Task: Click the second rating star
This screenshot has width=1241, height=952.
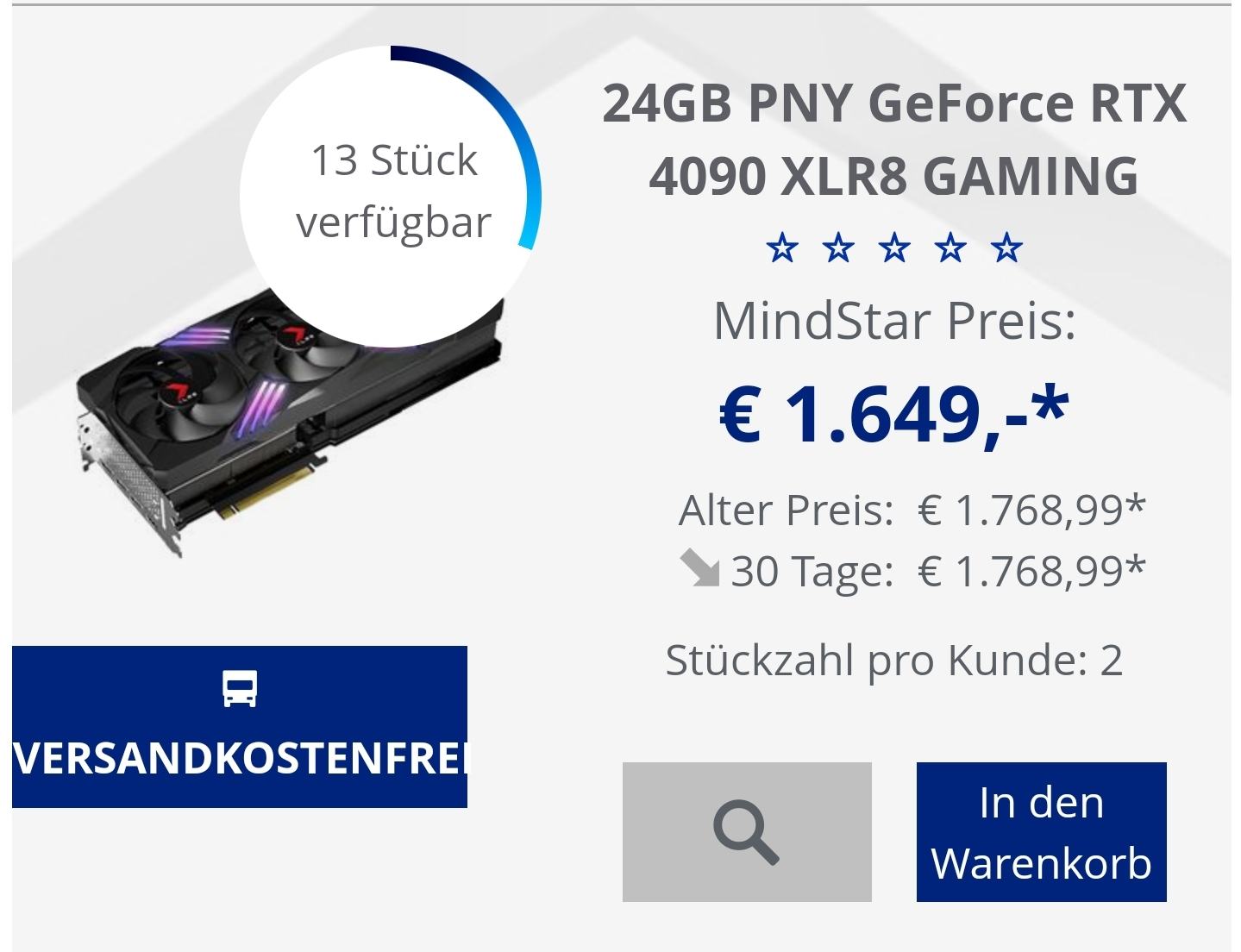Action: point(838,248)
